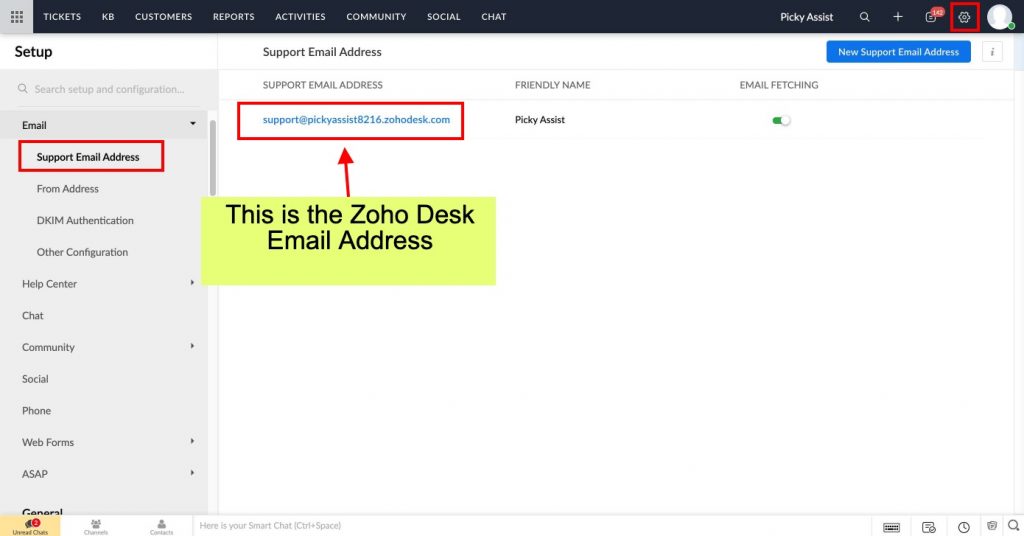Viewport: 1024px width, 536px height.
Task: Open Unread Chats in bottom bar
Action: [30, 526]
